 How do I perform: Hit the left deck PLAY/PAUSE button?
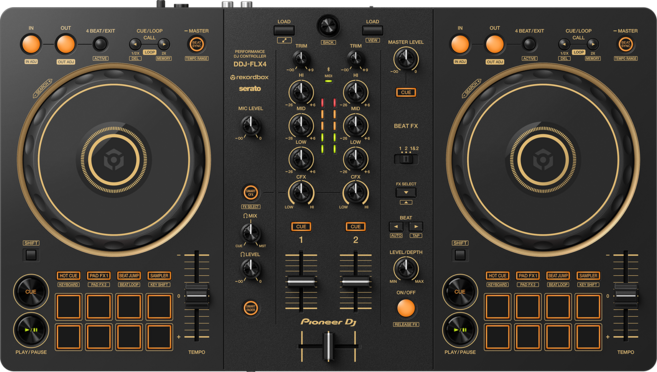pyautogui.click(x=31, y=329)
